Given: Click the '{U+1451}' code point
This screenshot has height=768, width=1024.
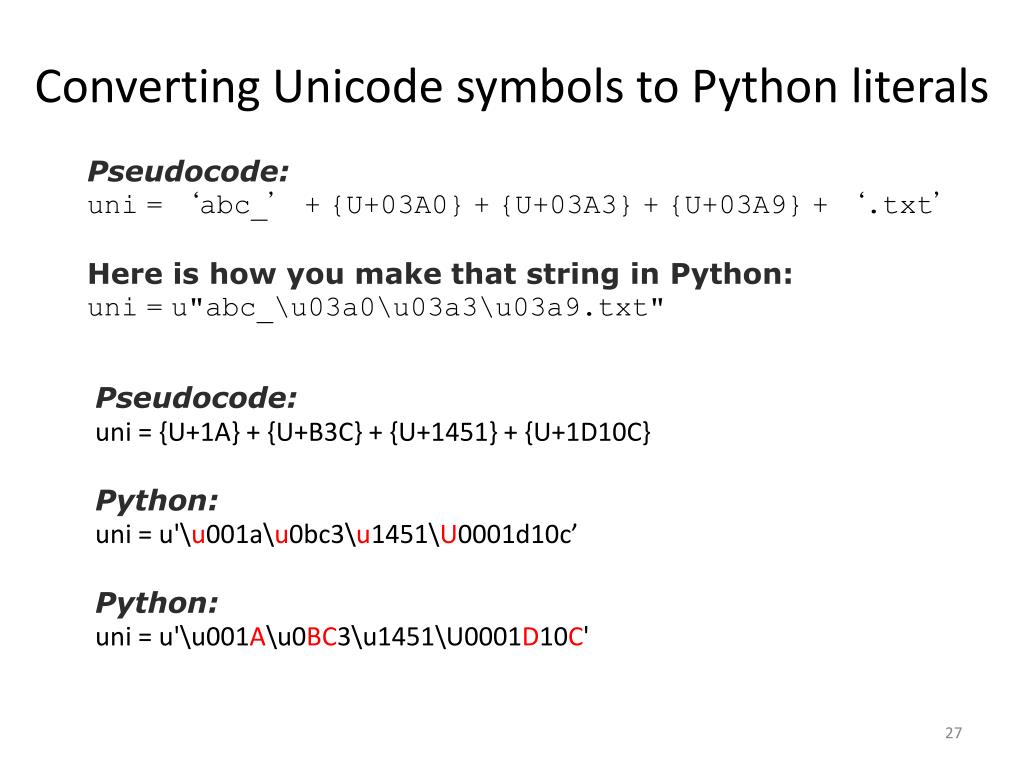Looking at the screenshot, I should coord(443,432).
